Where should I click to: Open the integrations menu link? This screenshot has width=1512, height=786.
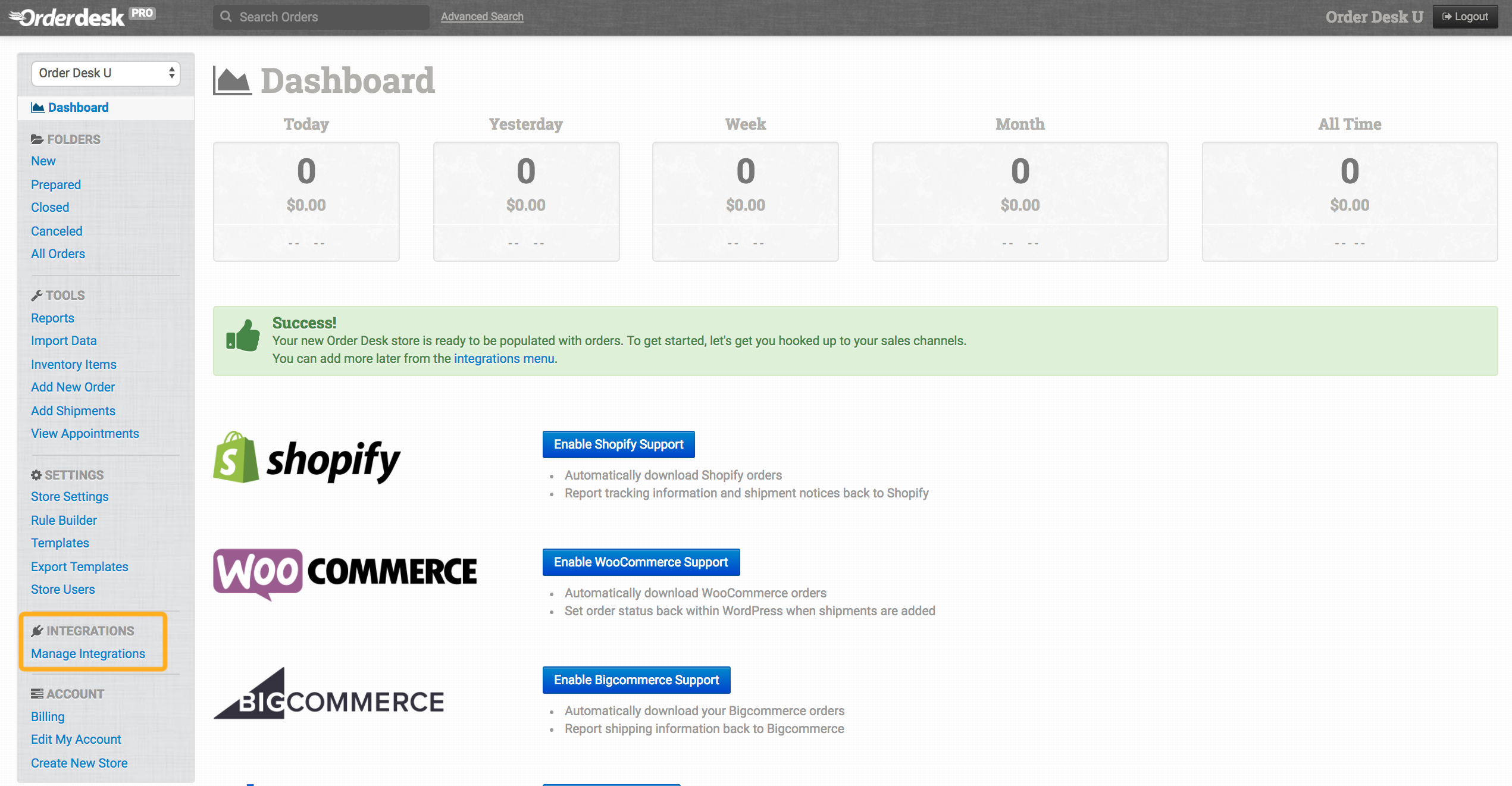point(504,359)
